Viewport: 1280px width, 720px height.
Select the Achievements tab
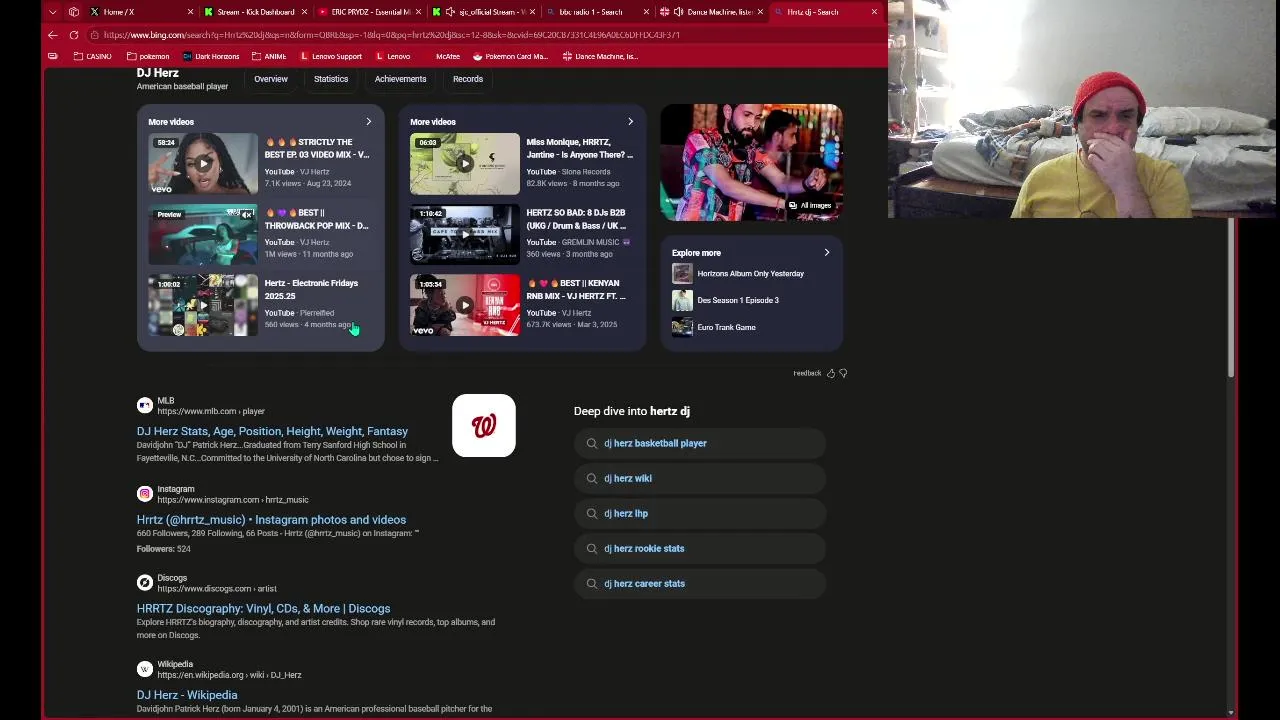pyautogui.click(x=400, y=79)
